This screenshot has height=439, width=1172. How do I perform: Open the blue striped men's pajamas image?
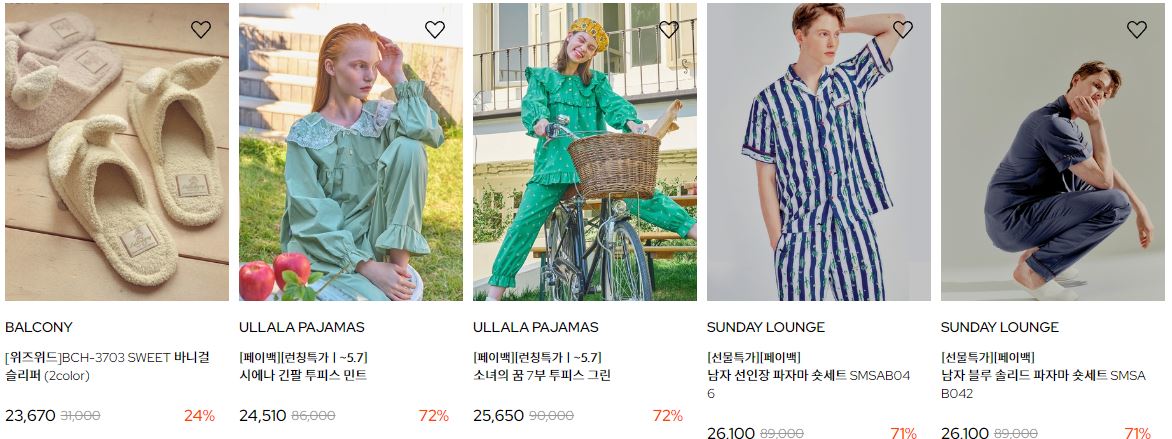818,152
